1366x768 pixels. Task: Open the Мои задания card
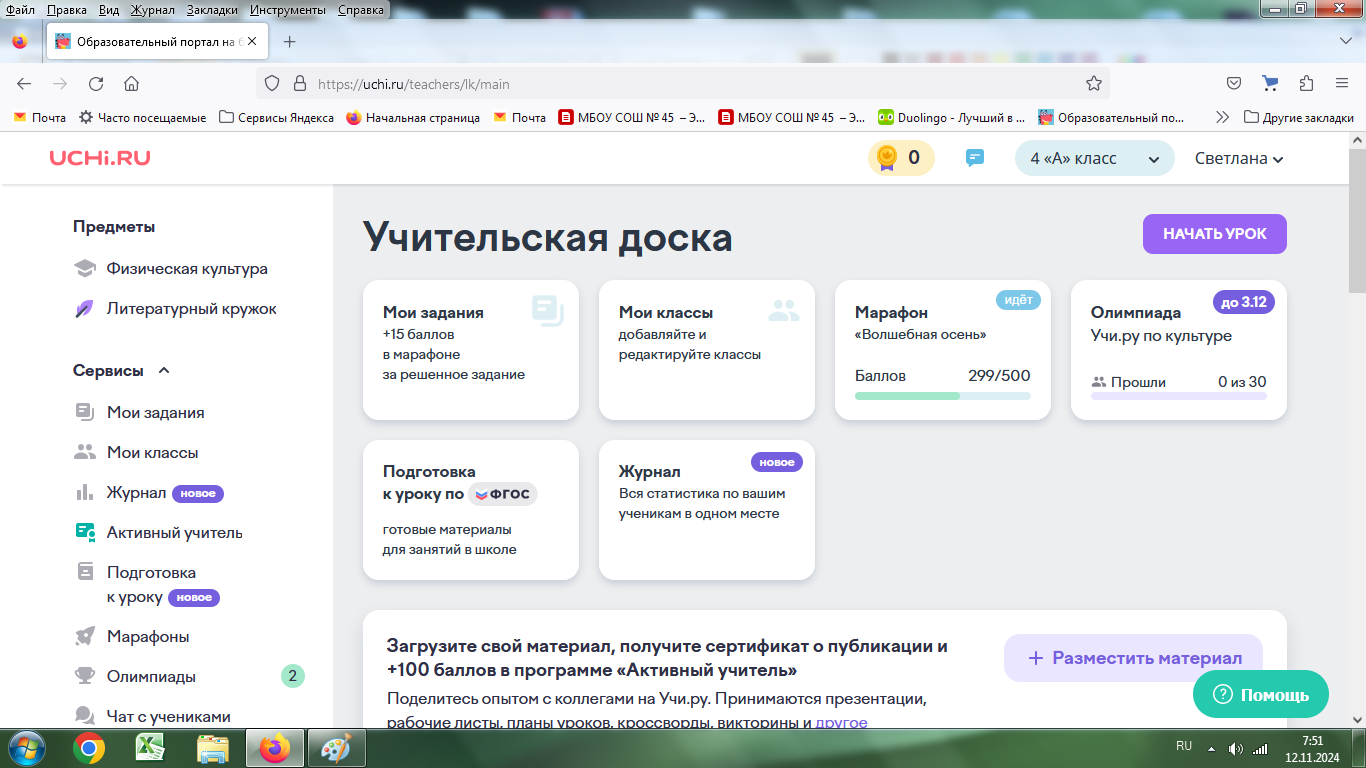(x=471, y=350)
